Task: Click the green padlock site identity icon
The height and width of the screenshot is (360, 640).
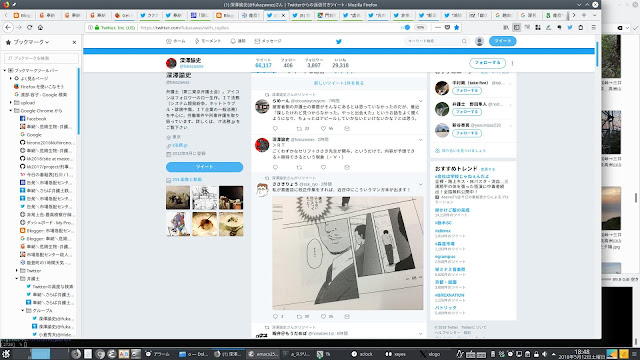Action: coord(97,28)
